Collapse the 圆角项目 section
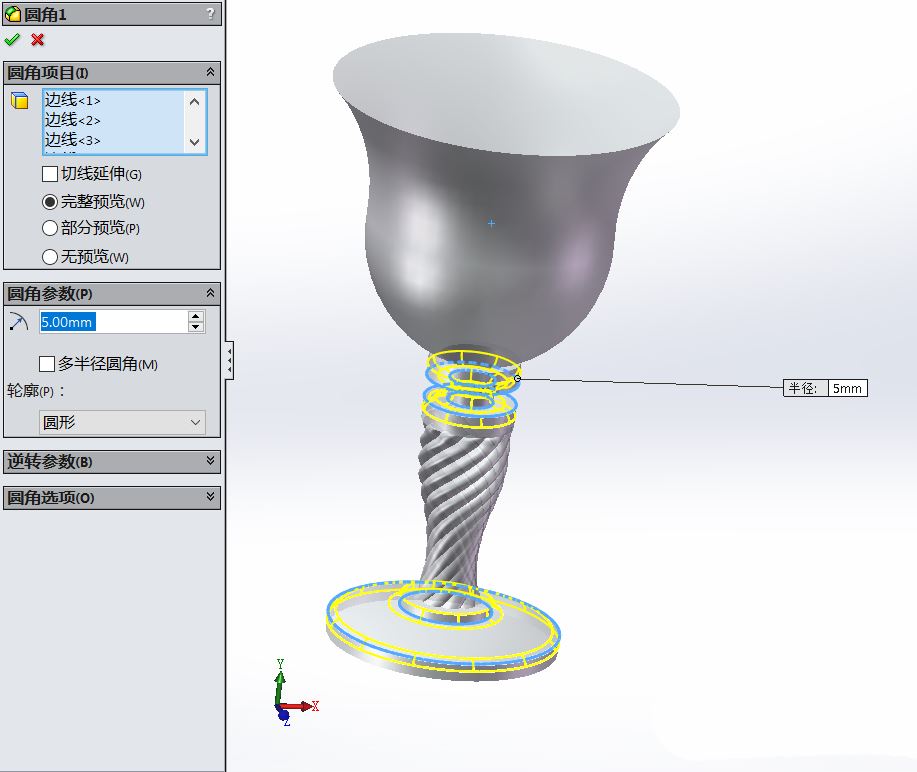The height and width of the screenshot is (772, 917). (x=210, y=73)
